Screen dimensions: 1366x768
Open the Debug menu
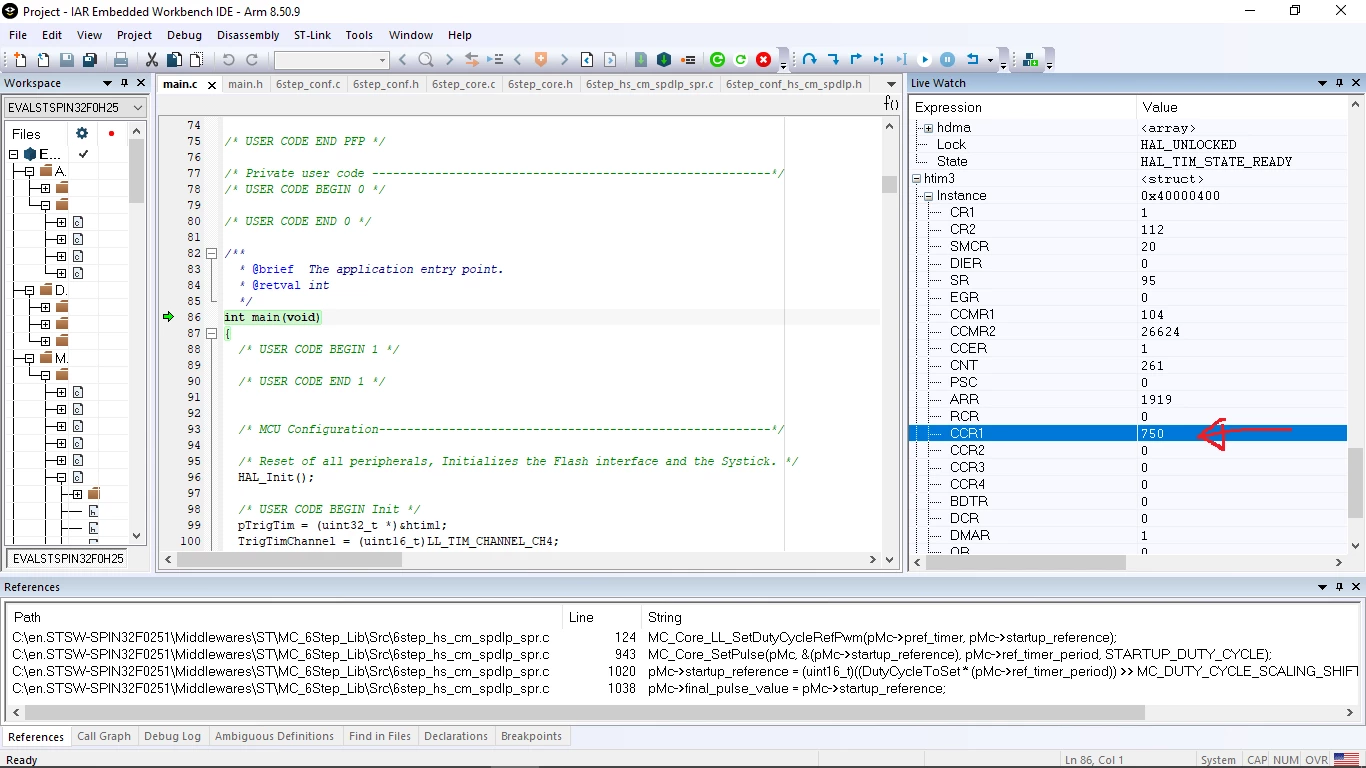coord(184,35)
